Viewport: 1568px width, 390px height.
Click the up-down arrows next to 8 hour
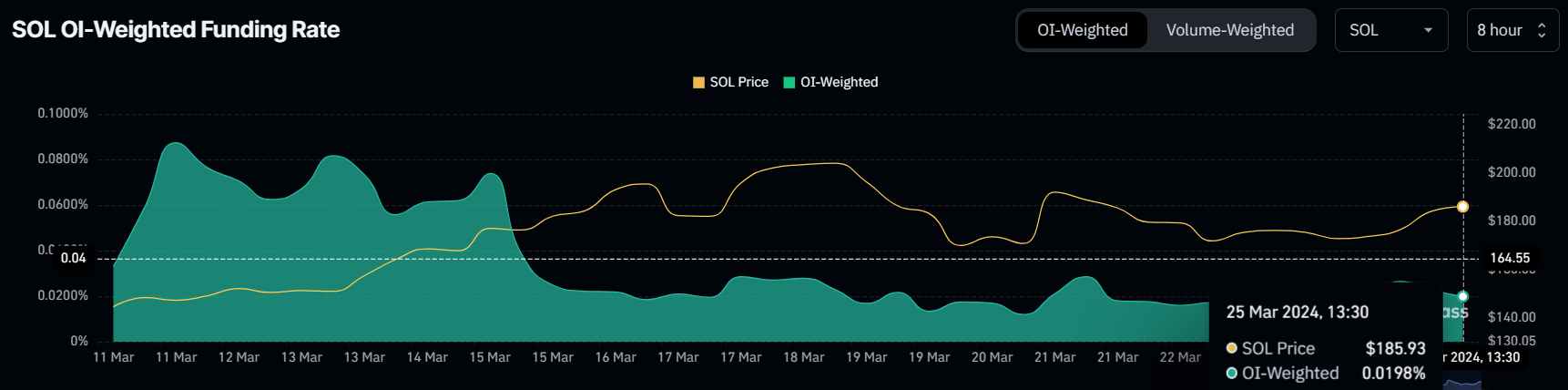coord(1542,30)
